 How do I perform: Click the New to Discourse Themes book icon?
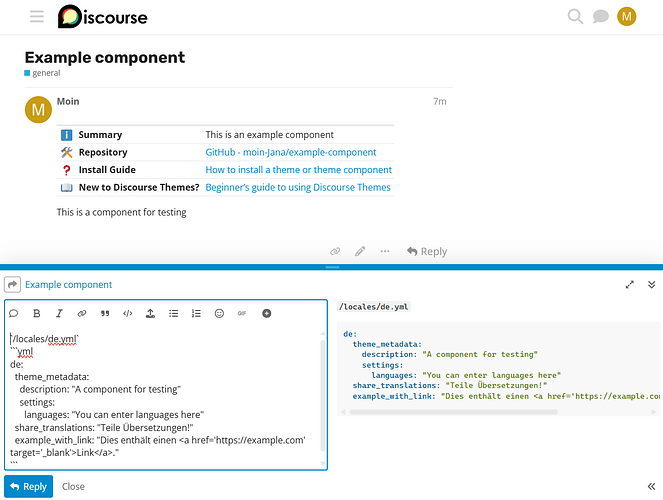(x=66, y=187)
